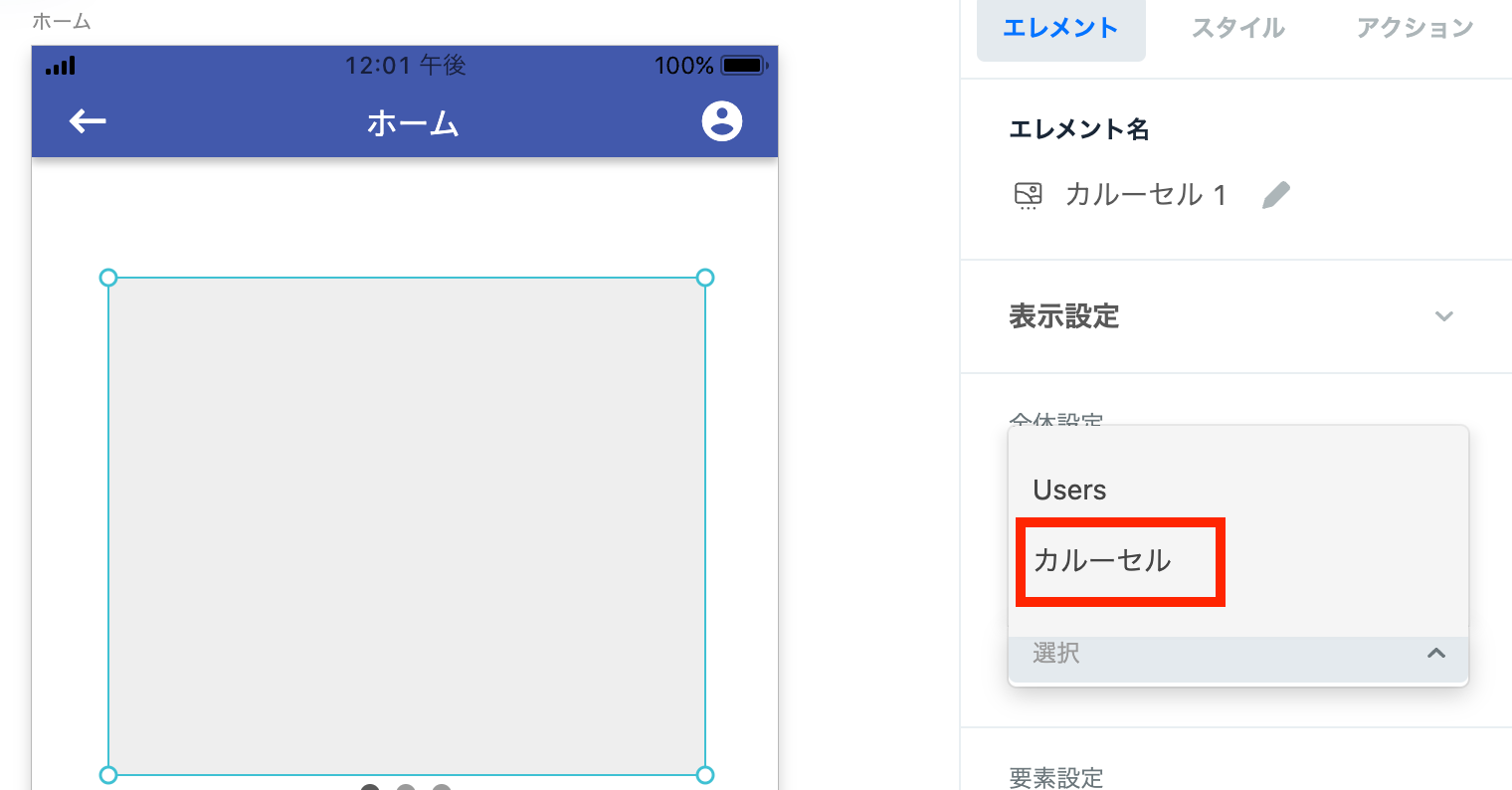Choose カルーセル in the dropdown list
The width and height of the screenshot is (1512, 790).
tap(1102, 561)
